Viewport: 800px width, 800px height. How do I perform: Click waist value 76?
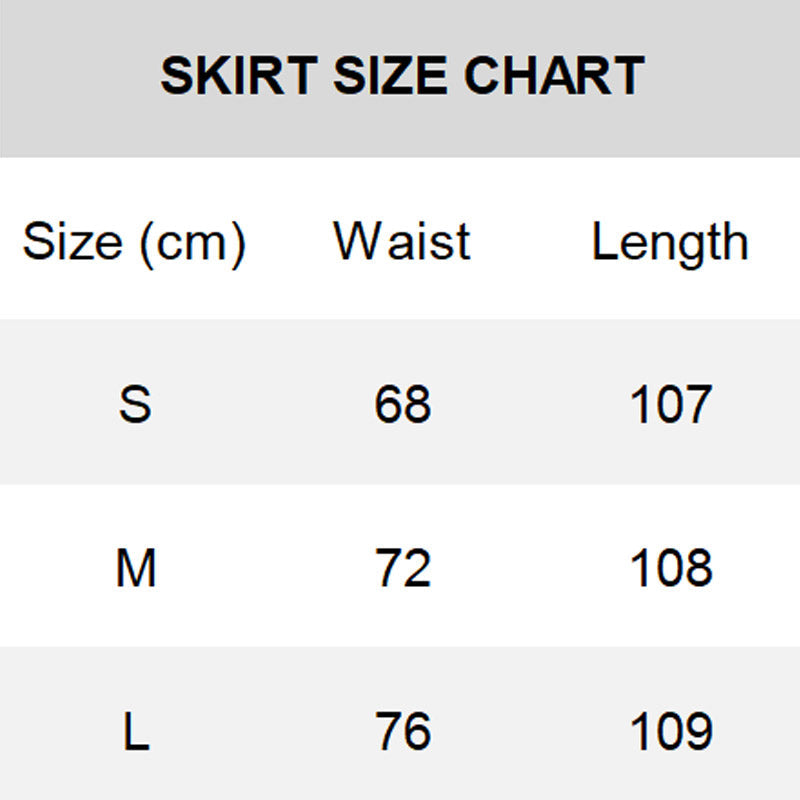tap(403, 732)
